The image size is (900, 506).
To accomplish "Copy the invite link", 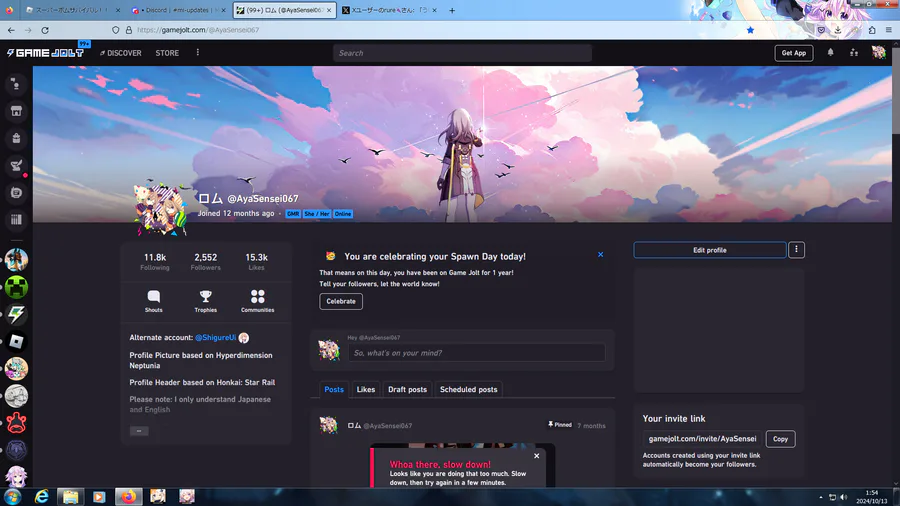I will [x=780, y=439].
